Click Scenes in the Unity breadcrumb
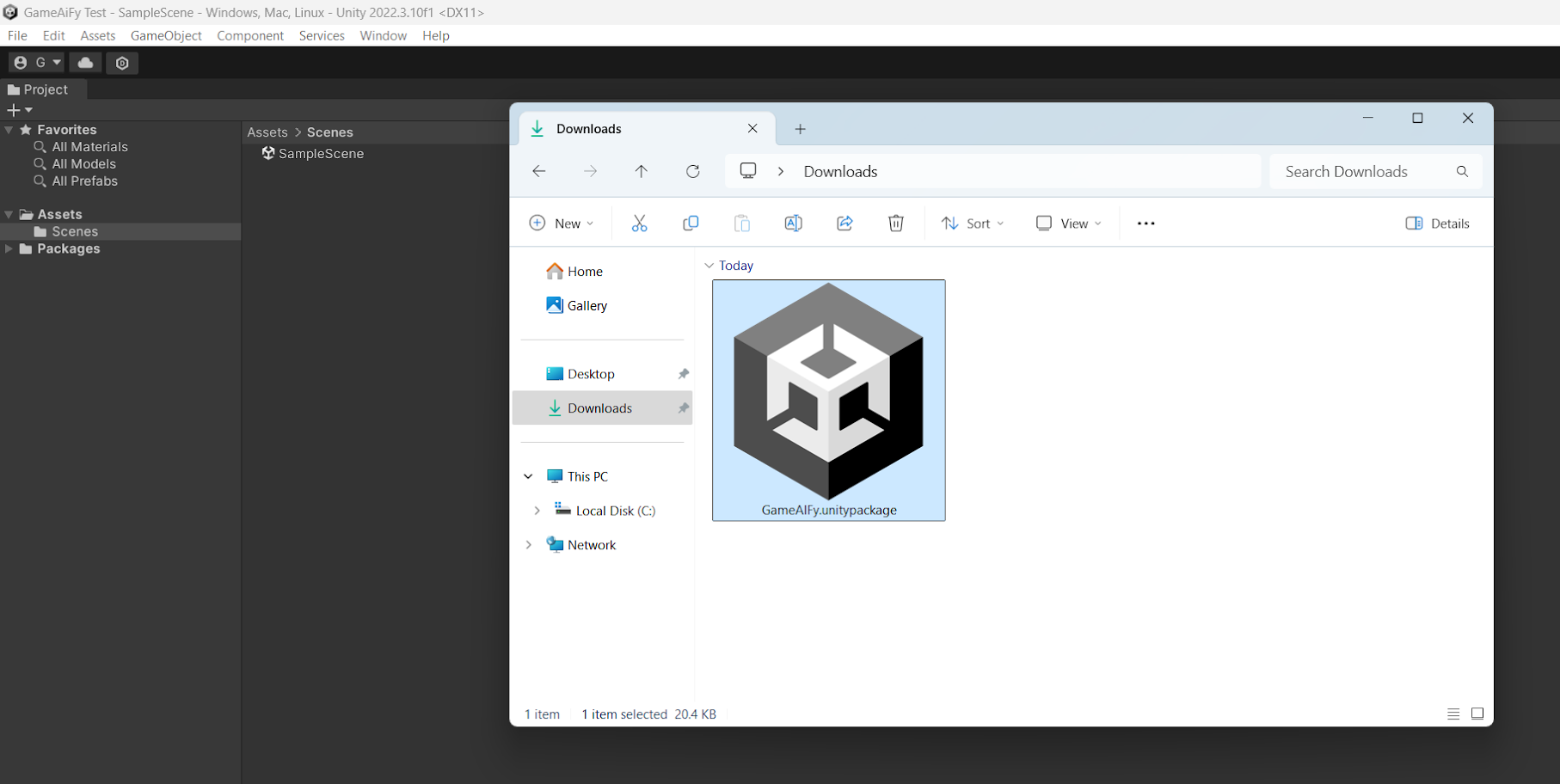The image size is (1560, 784). click(x=330, y=132)
